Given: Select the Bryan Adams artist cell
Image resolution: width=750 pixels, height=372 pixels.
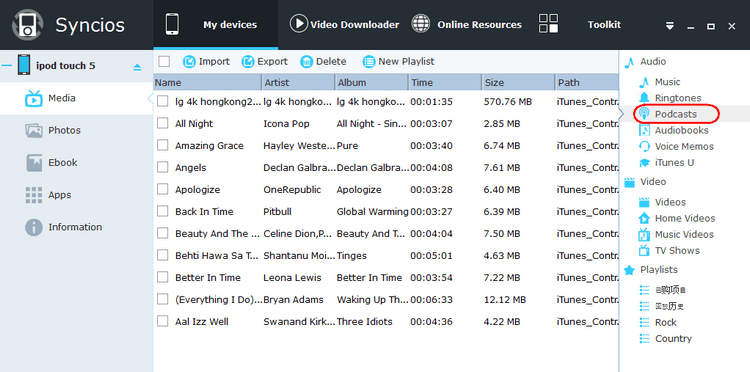Looking at the screenshot, I should coord(293,299).
